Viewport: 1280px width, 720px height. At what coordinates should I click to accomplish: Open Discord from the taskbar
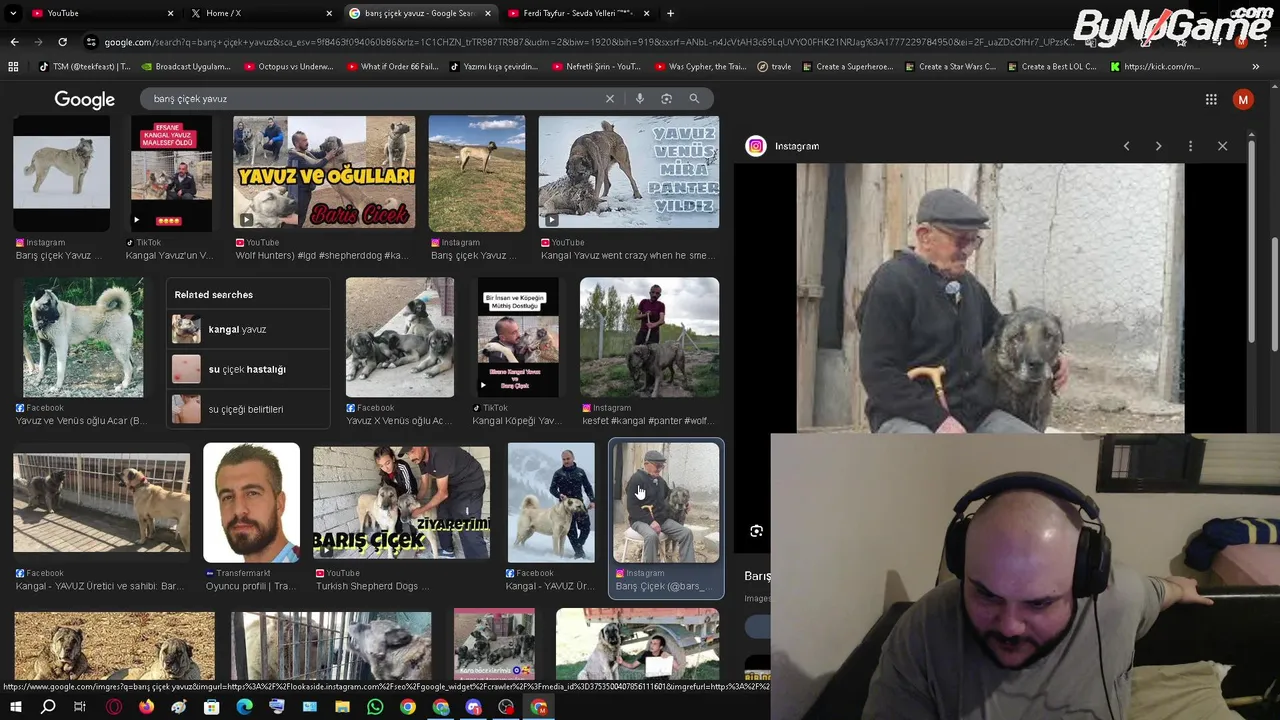click(x=473, y=708)
